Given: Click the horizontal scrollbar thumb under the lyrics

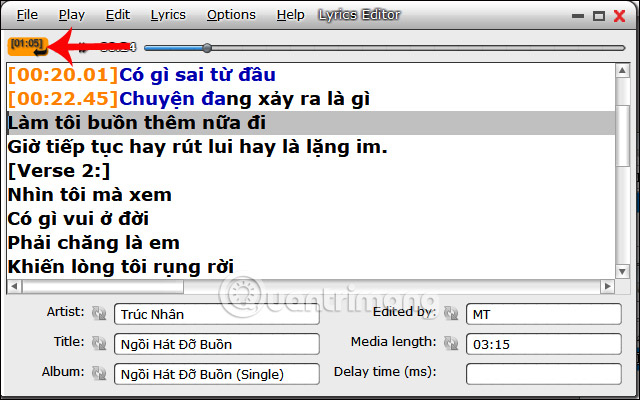Looking at the screenshot, I should (103, 286).
